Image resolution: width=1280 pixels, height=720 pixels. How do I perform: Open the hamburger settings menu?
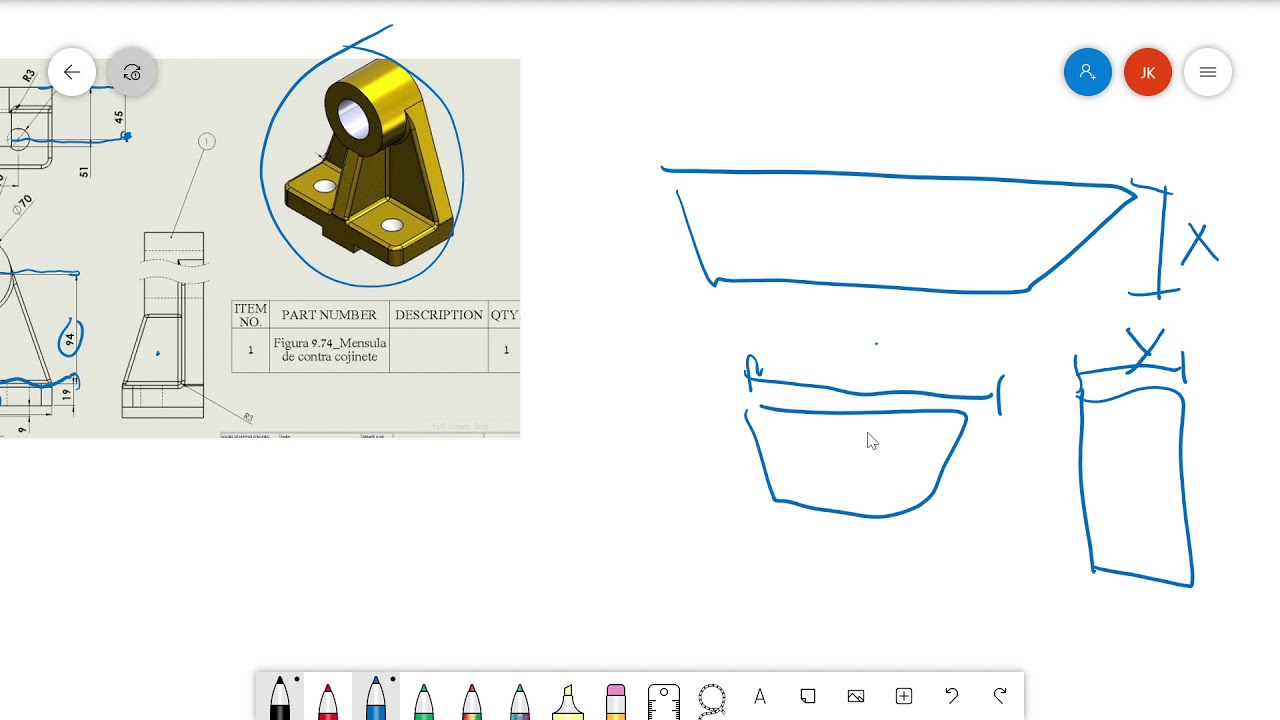(1208, 72)
